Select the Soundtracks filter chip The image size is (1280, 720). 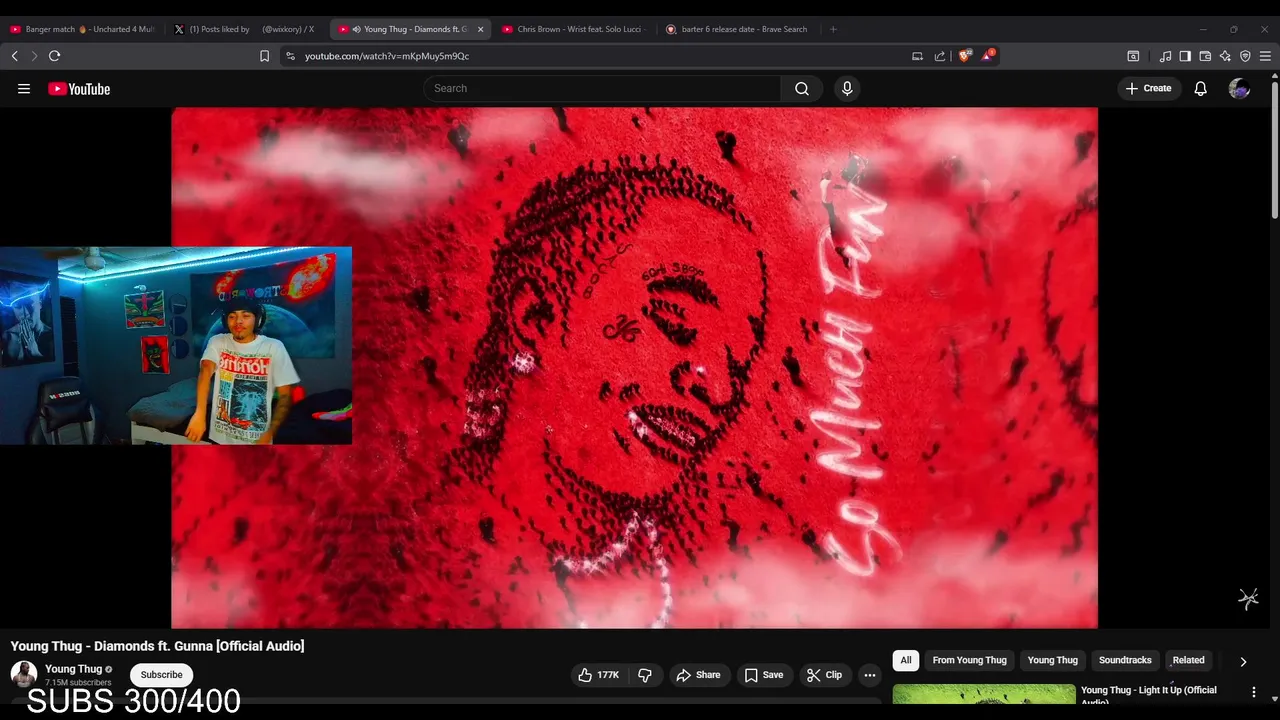coord(1125,660)
